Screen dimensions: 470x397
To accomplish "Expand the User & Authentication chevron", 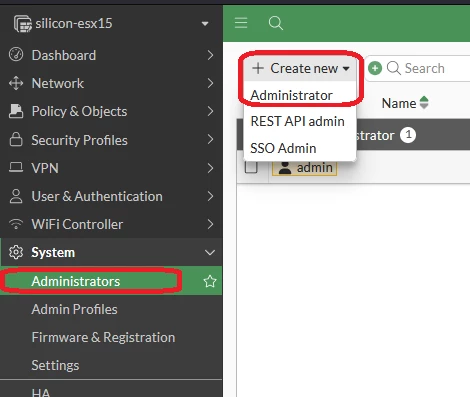I will [x=210, y=196].
